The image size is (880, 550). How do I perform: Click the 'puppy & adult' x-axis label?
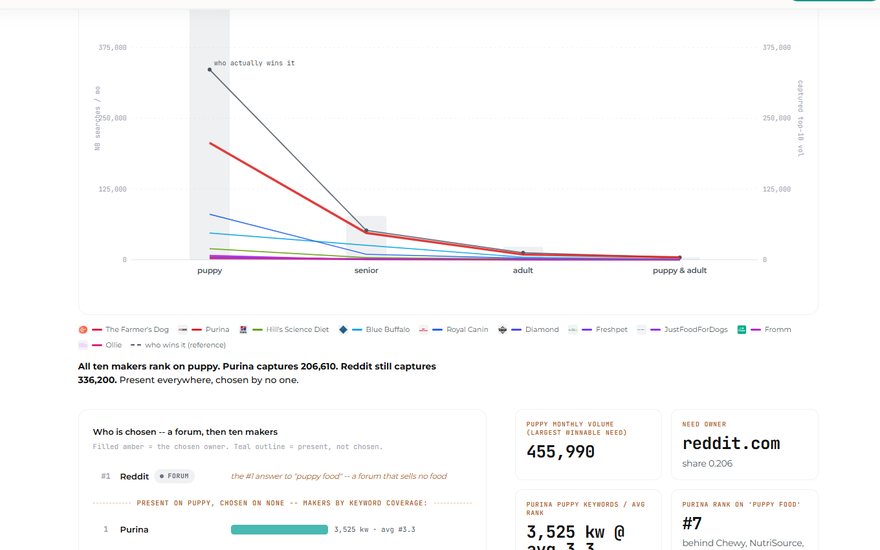(680, 271)
